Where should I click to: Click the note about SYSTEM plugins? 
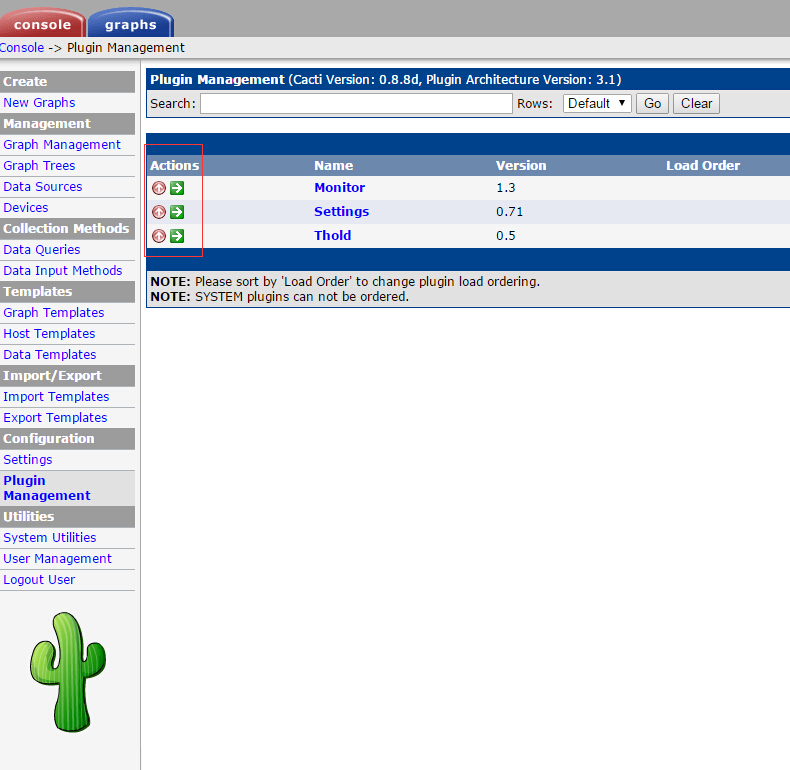point(280,297)
